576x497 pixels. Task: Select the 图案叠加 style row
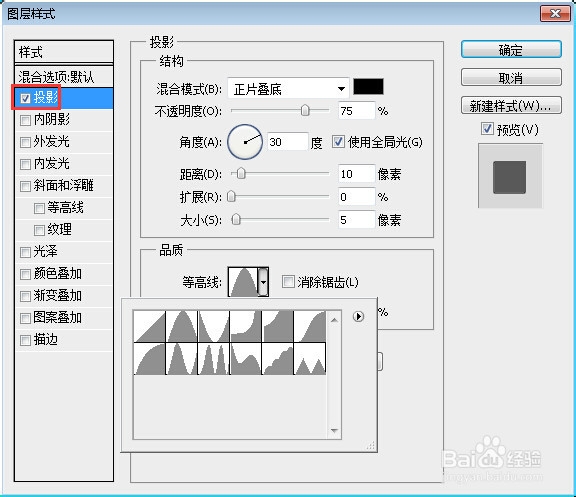click(64, 318)
